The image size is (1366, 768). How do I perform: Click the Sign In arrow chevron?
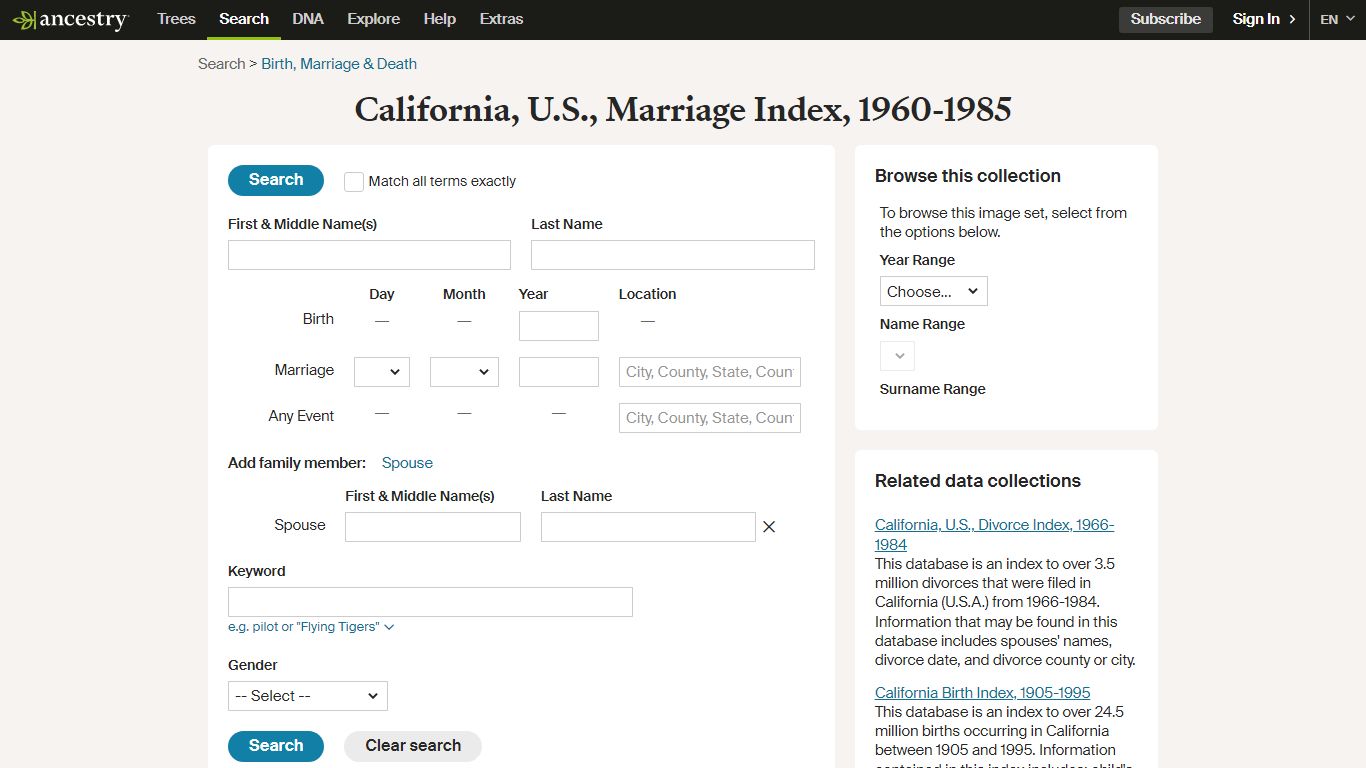1292,19
